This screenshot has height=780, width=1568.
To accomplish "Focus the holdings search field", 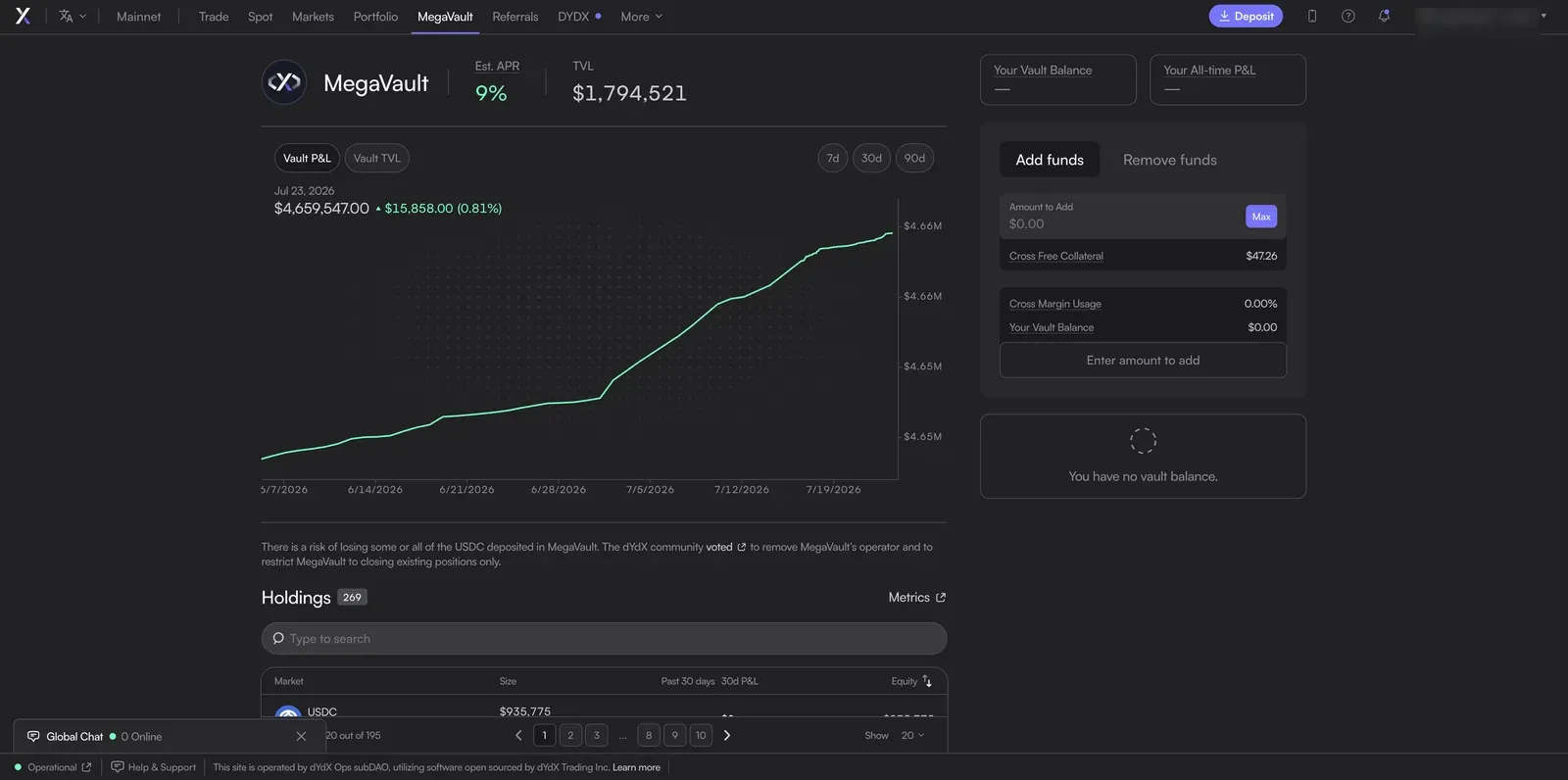I will pyautogui.click(x=604, y=639).
